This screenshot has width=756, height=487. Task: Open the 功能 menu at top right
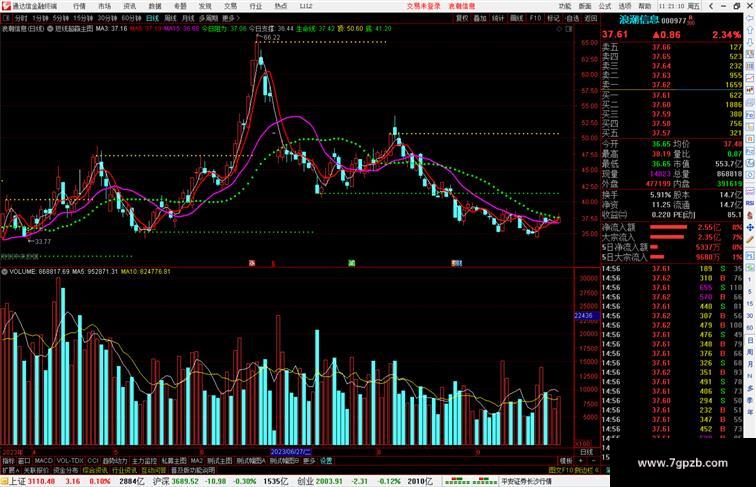565,6
